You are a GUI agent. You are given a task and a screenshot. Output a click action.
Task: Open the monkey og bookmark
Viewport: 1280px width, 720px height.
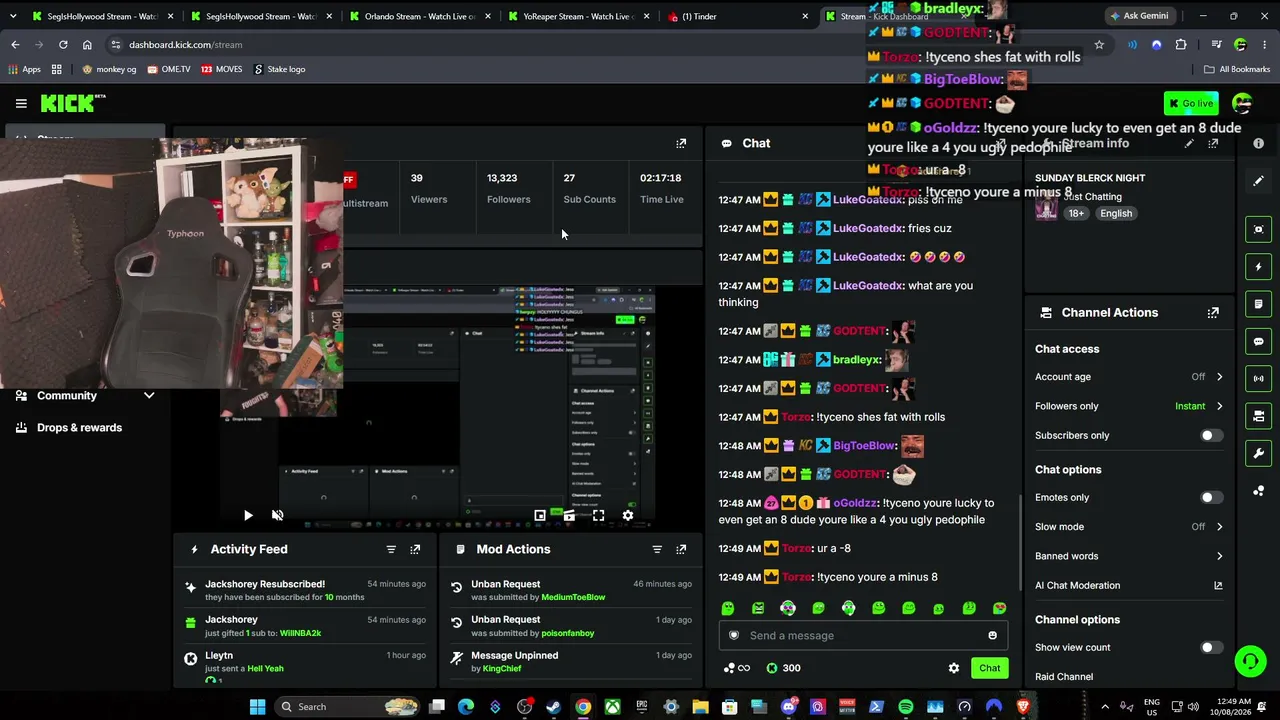(109, 69)
